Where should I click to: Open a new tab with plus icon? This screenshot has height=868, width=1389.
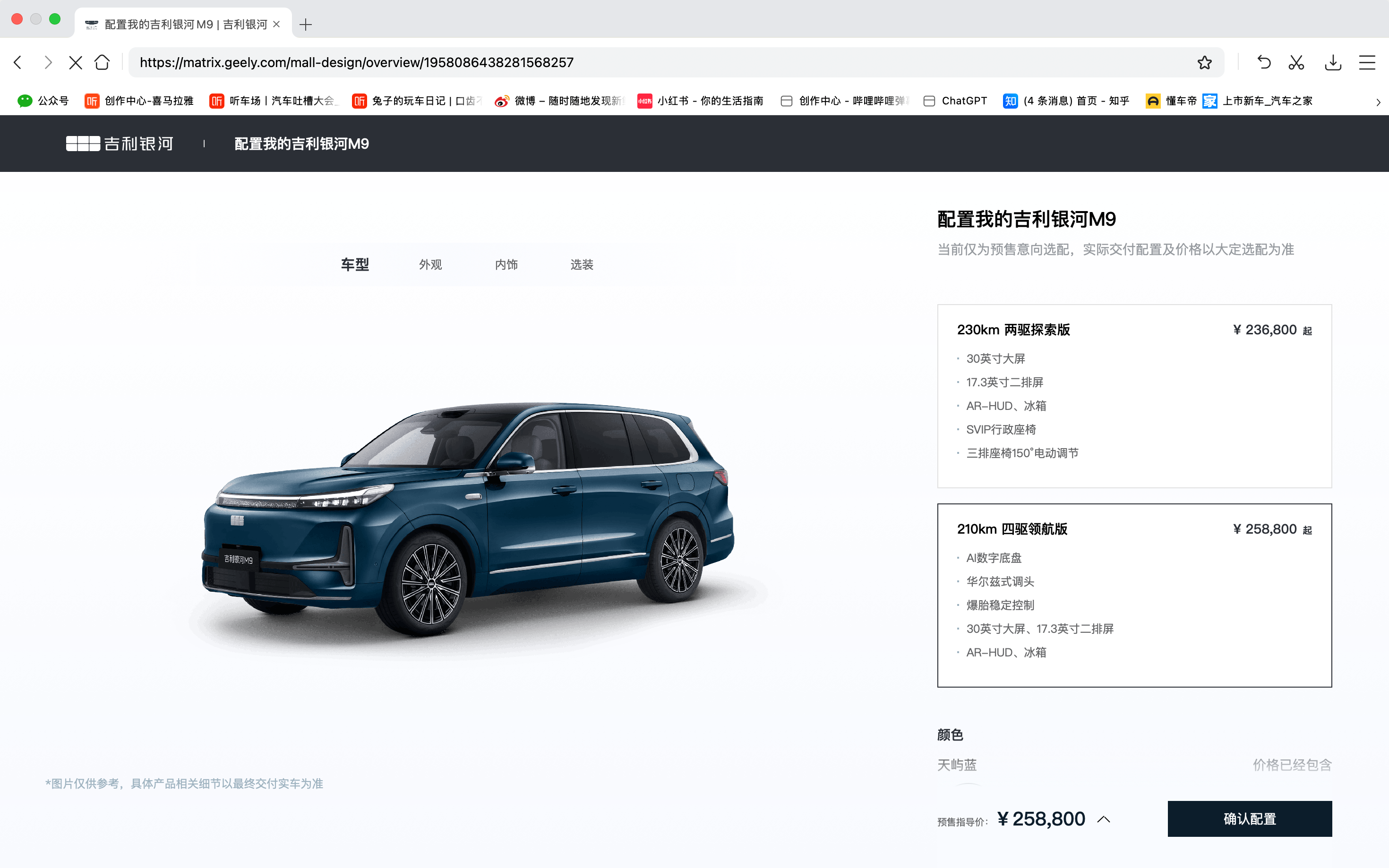point(306,25)
